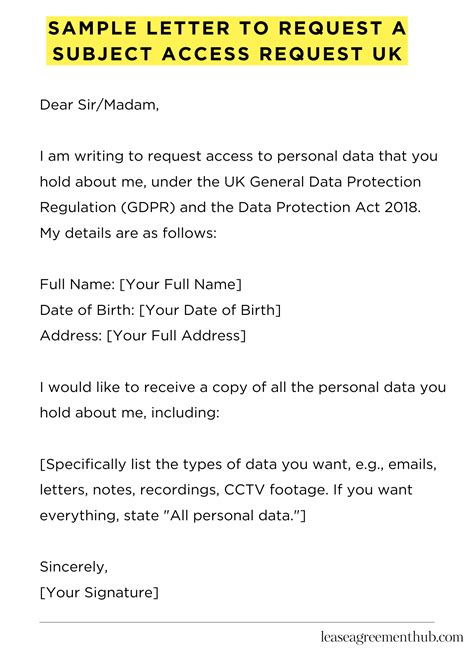
Task: Click the 'Date of Birth:' label
Action: [88, 310]
